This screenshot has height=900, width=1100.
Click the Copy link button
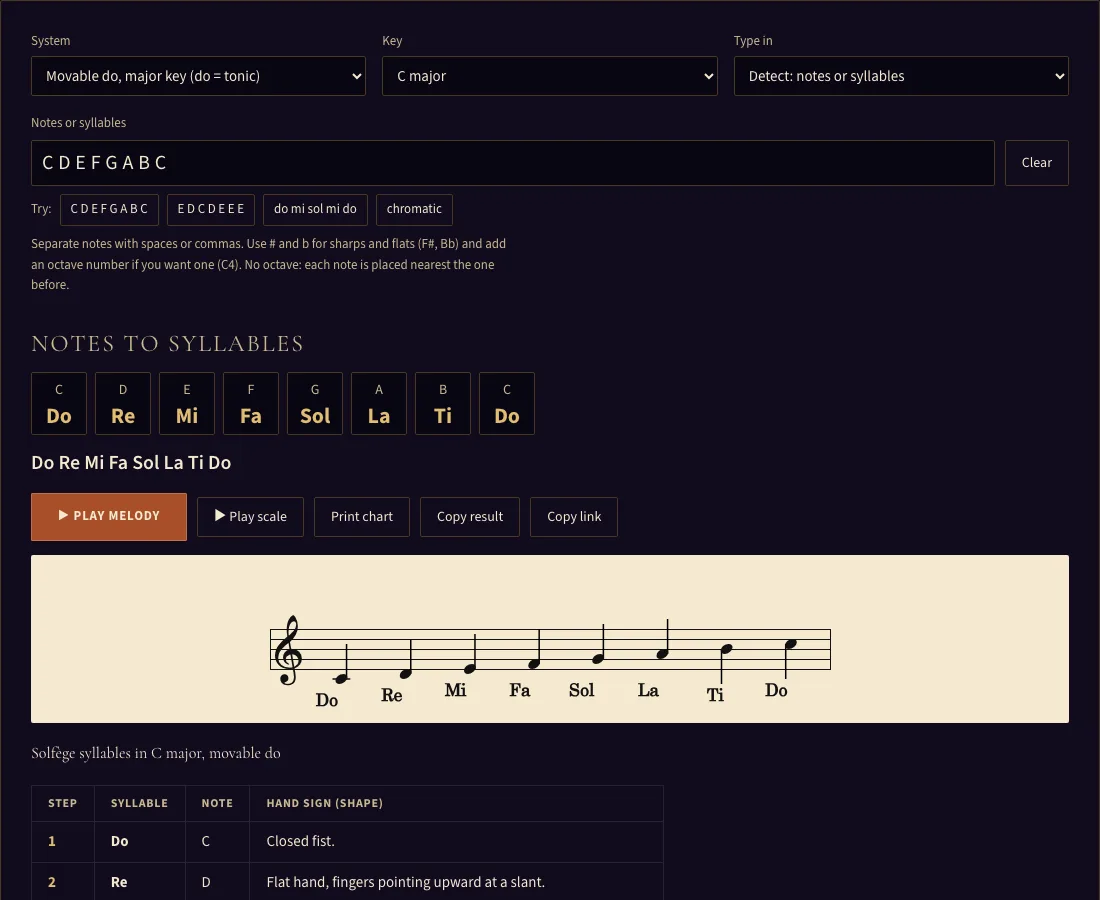pos(574,516)
